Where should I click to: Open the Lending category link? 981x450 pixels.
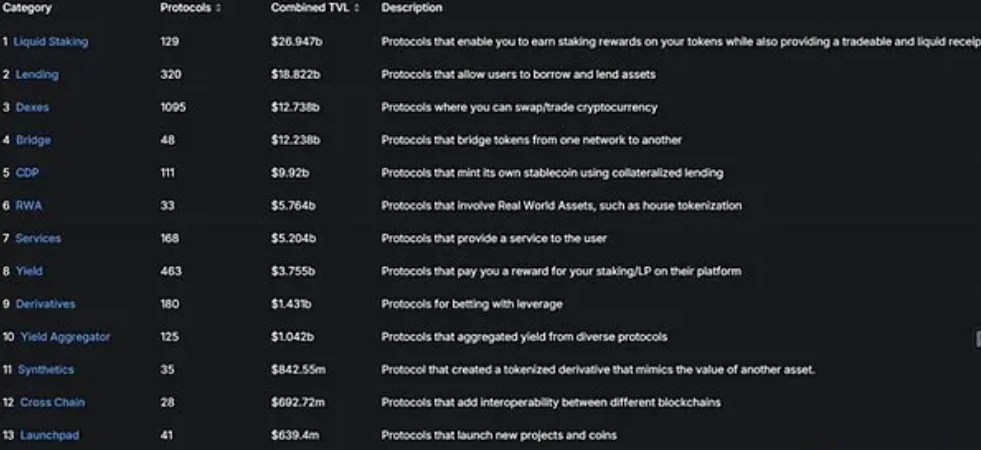click(x=37, y=74)
